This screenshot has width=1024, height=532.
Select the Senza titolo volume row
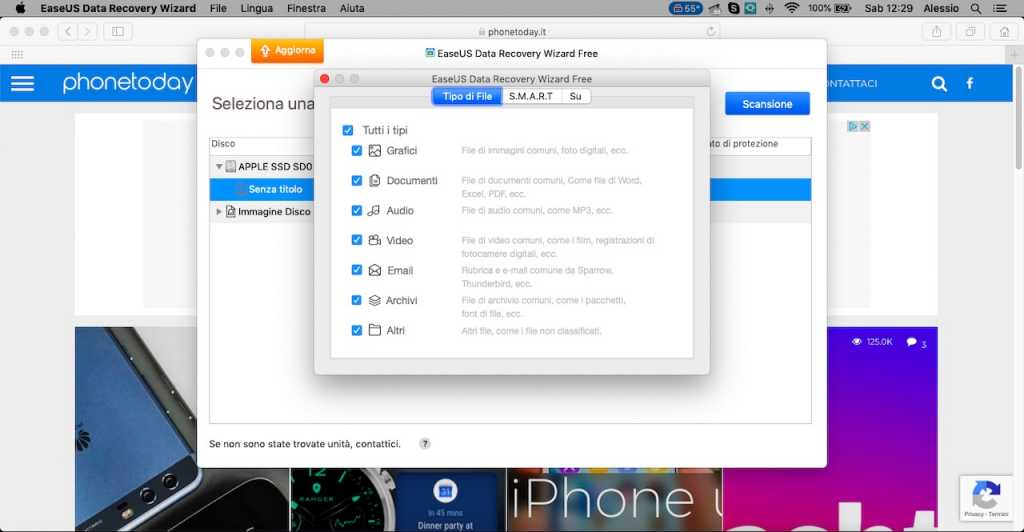click(x=275, y=189)
